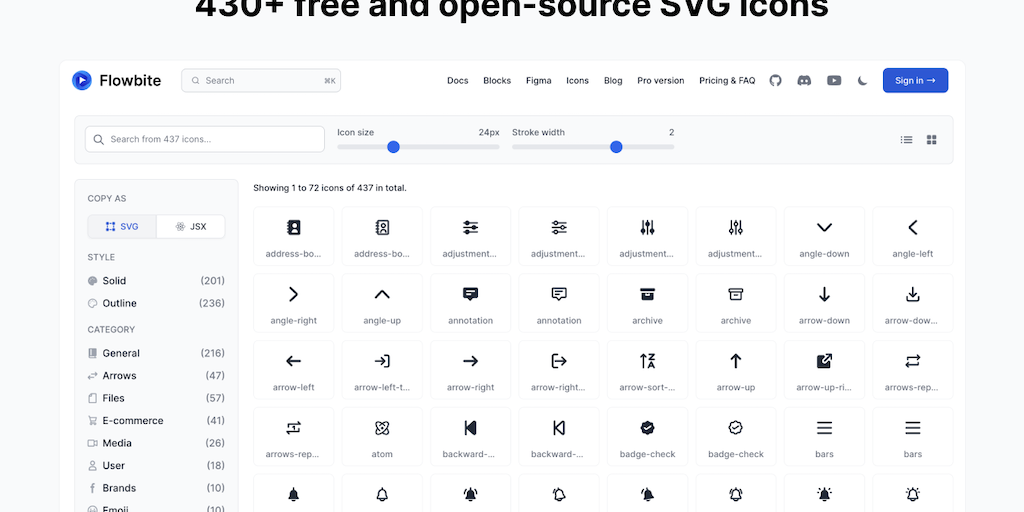Choose the outline adjustments-vertical icon
The height and width of the screenshot is (512, 1024).
736,236
